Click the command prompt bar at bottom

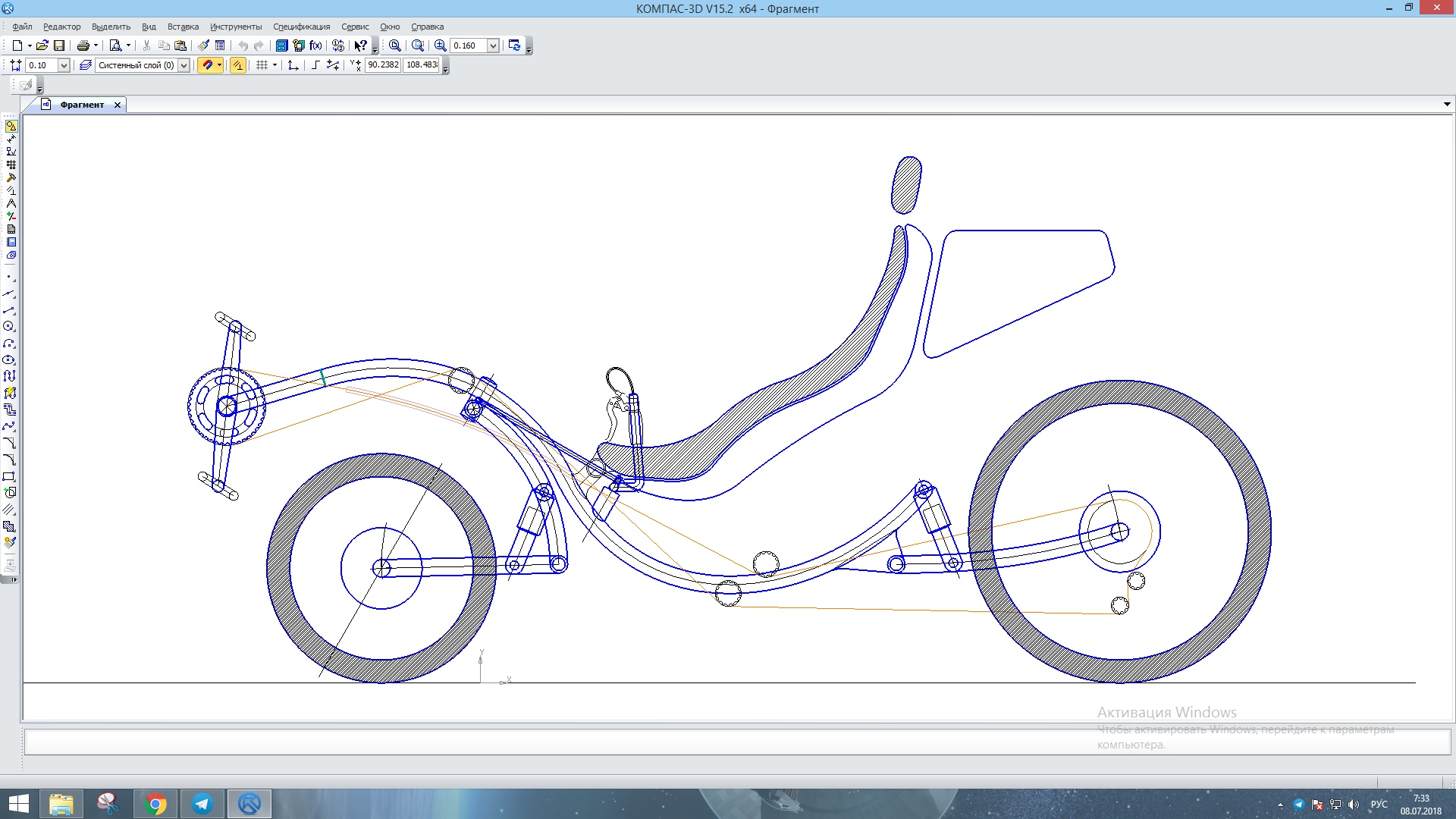coord(737,742)
